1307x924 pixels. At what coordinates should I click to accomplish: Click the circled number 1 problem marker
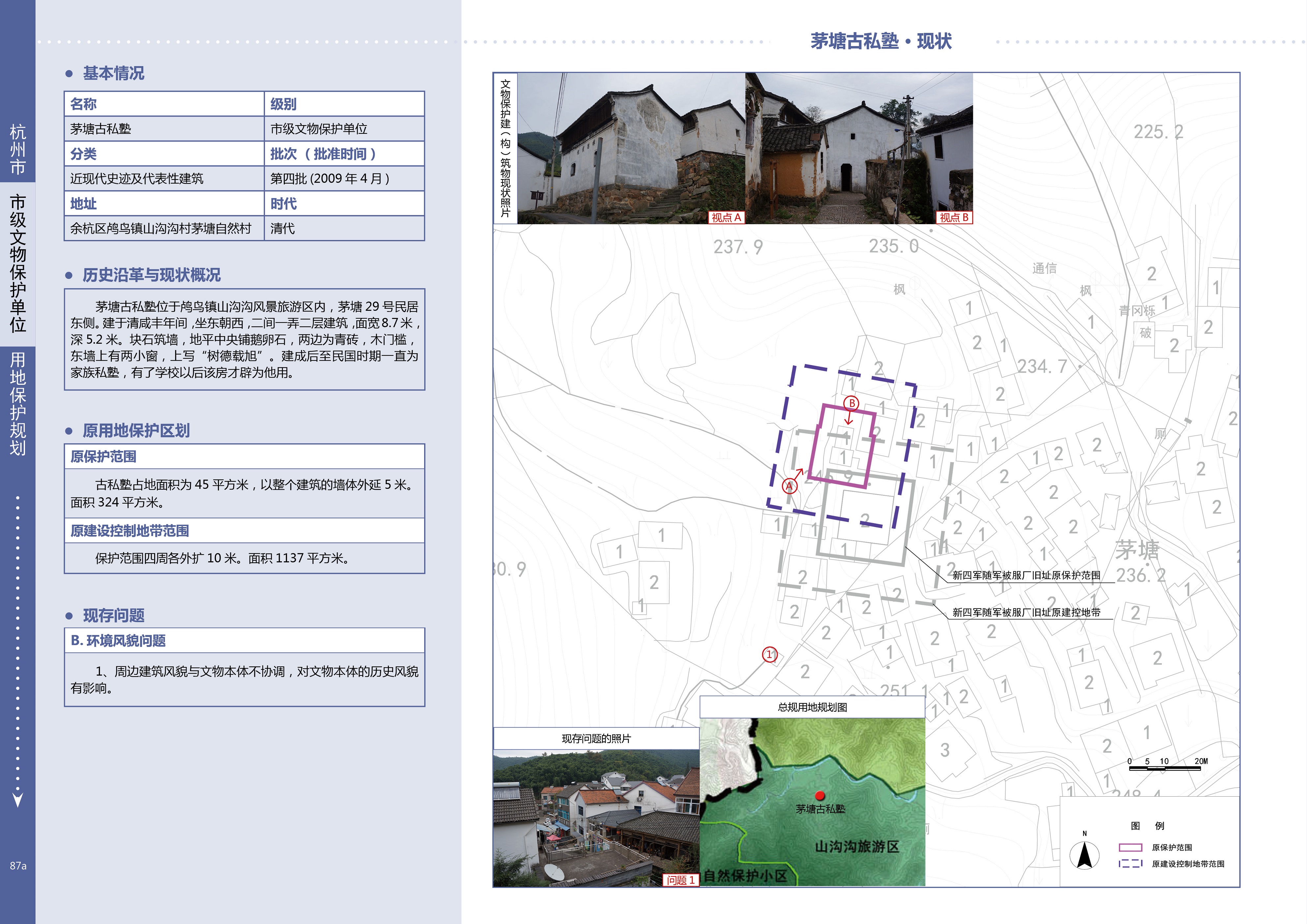click(x=770, y=654)
